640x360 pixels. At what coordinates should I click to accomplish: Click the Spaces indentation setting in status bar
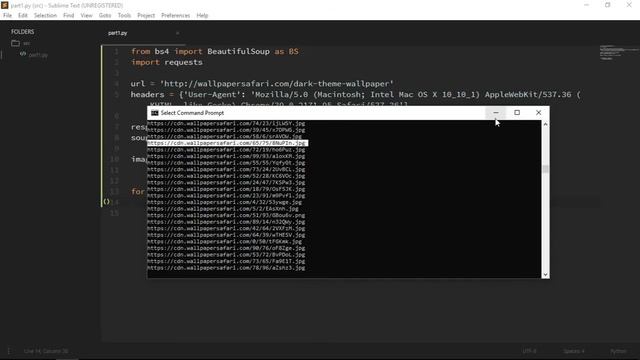pyautogui.click(x=574, y=351)
